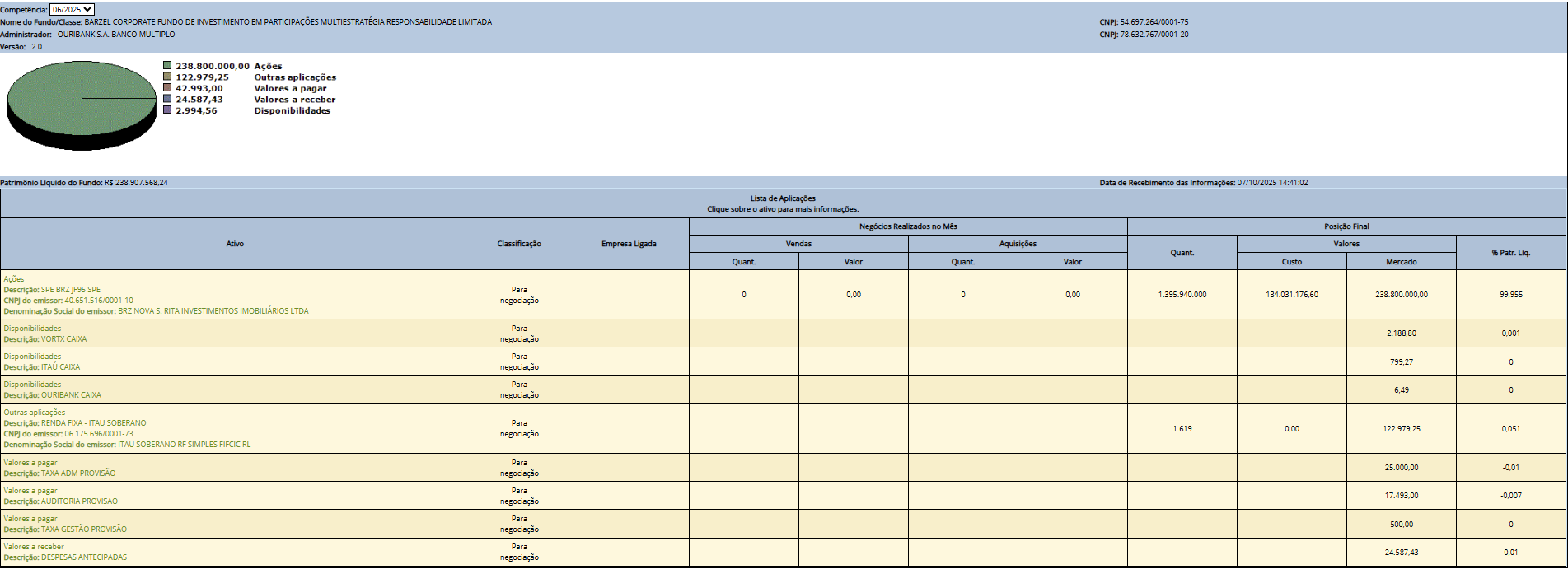
Task: Click the Posição Final header
Action: (x=1347, y=226)
